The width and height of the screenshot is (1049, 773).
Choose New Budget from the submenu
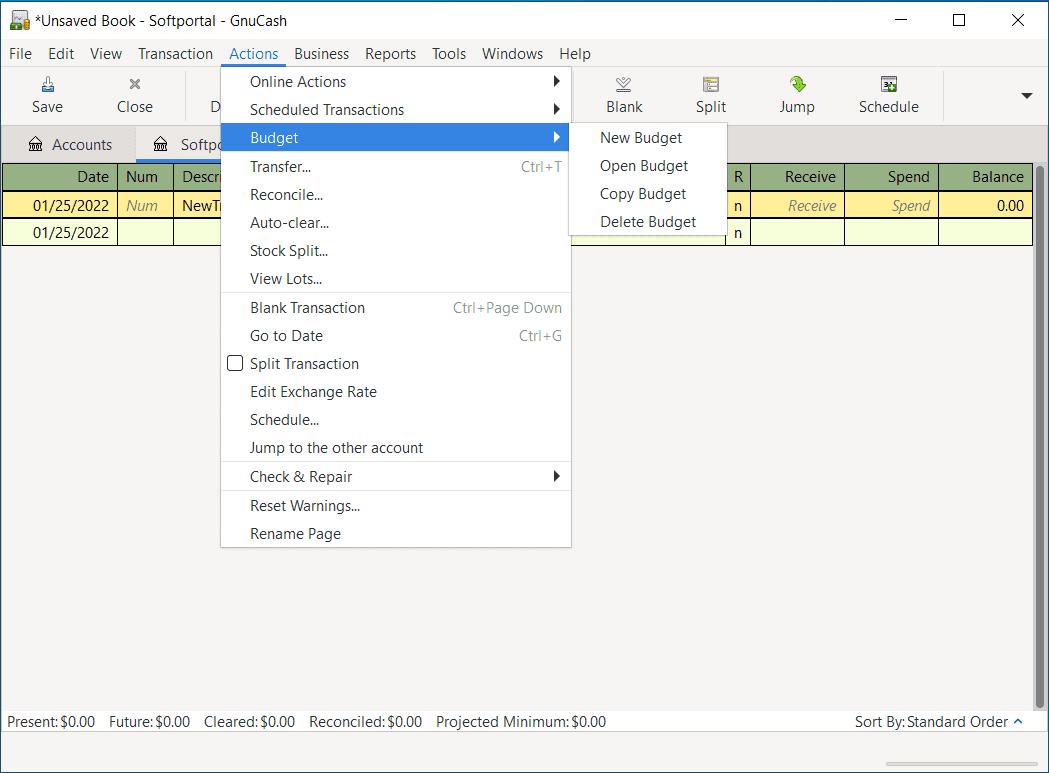pyautogui.click(x=640, y=138)
